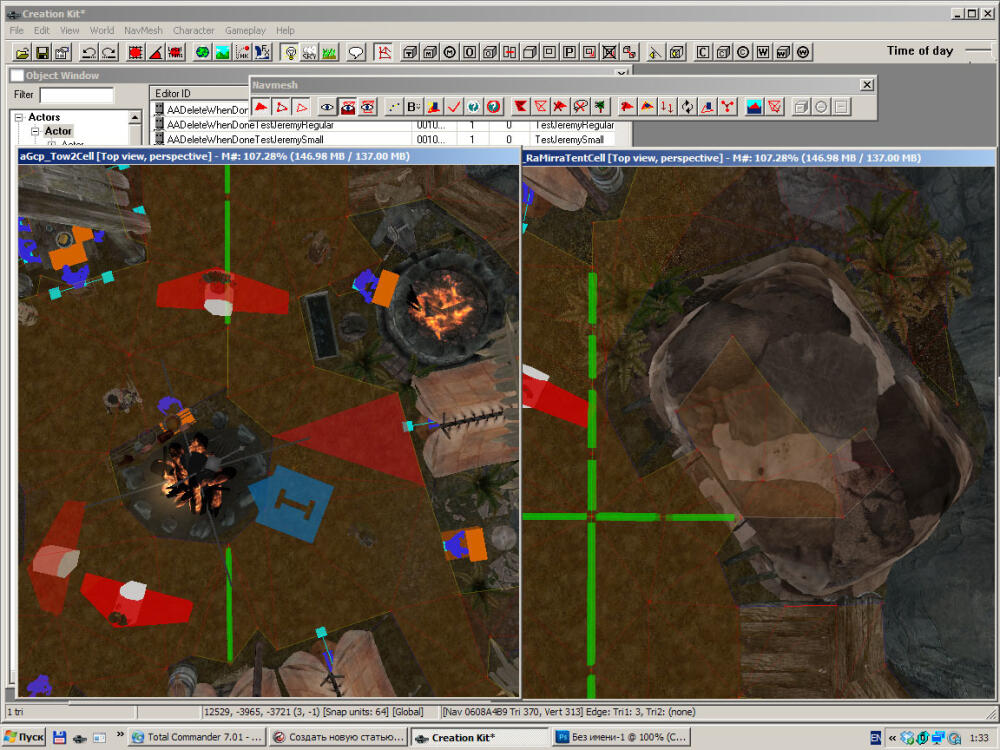Open the Edit menu

pyautogui.click(x=41, y=30)
